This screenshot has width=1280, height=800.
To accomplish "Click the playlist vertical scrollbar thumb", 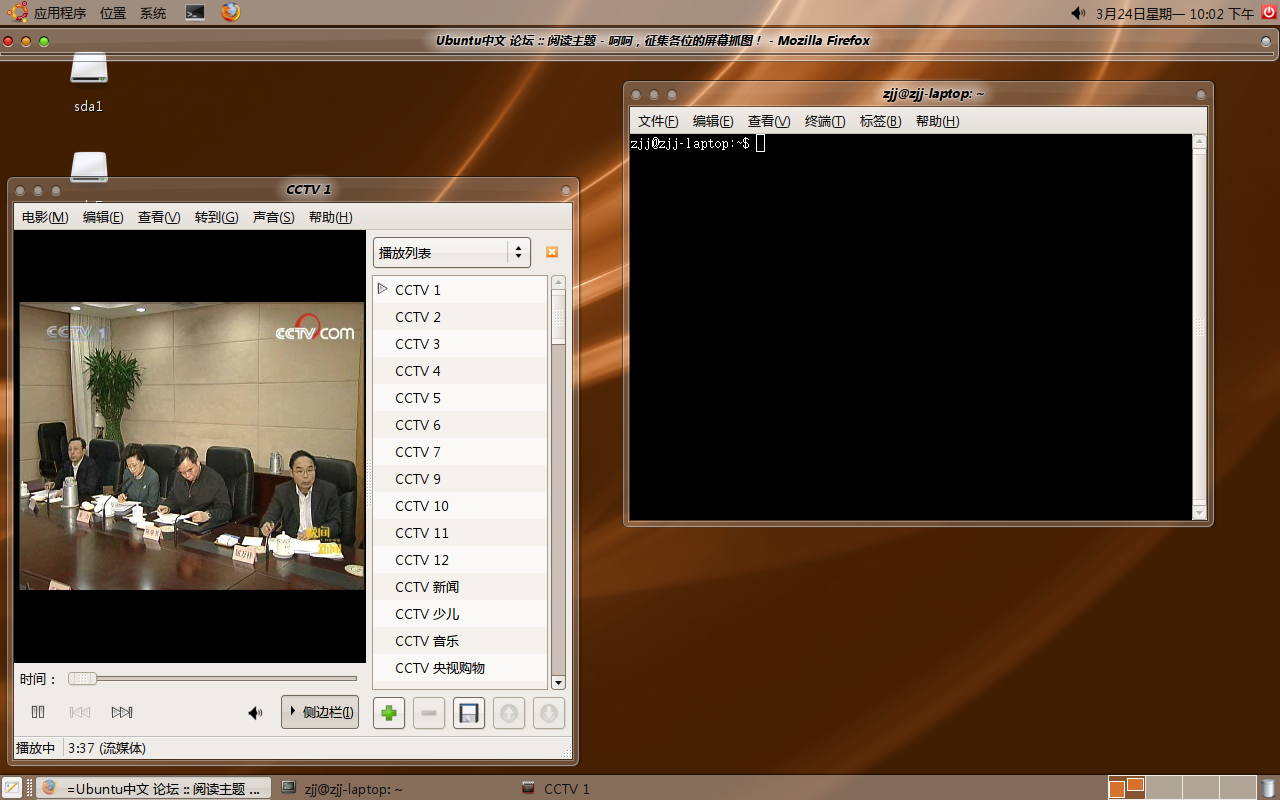I will point(558,317).
